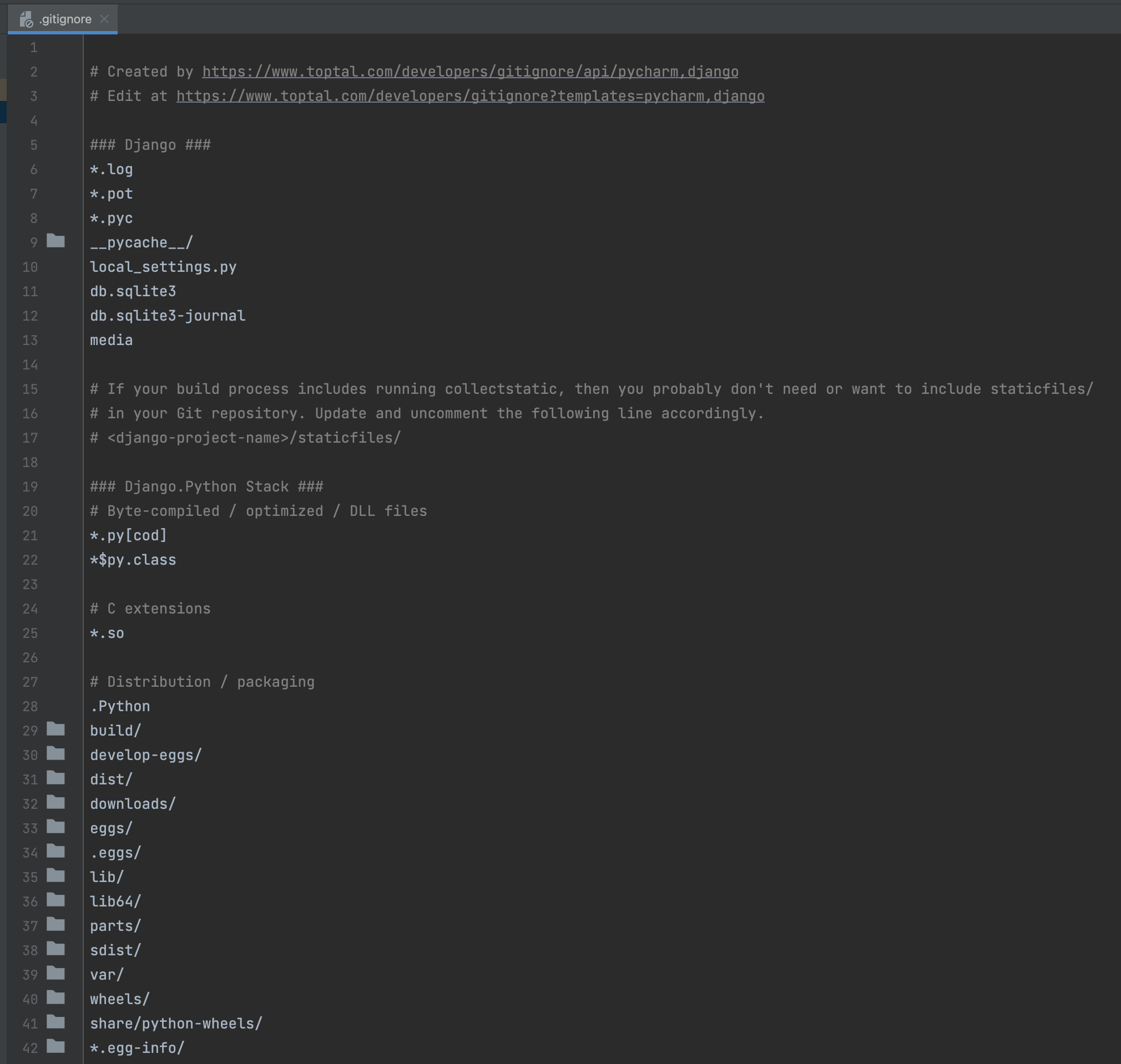
Task: Click folder gutter icon beside .eggs/ entry
Action: point(55,852)
